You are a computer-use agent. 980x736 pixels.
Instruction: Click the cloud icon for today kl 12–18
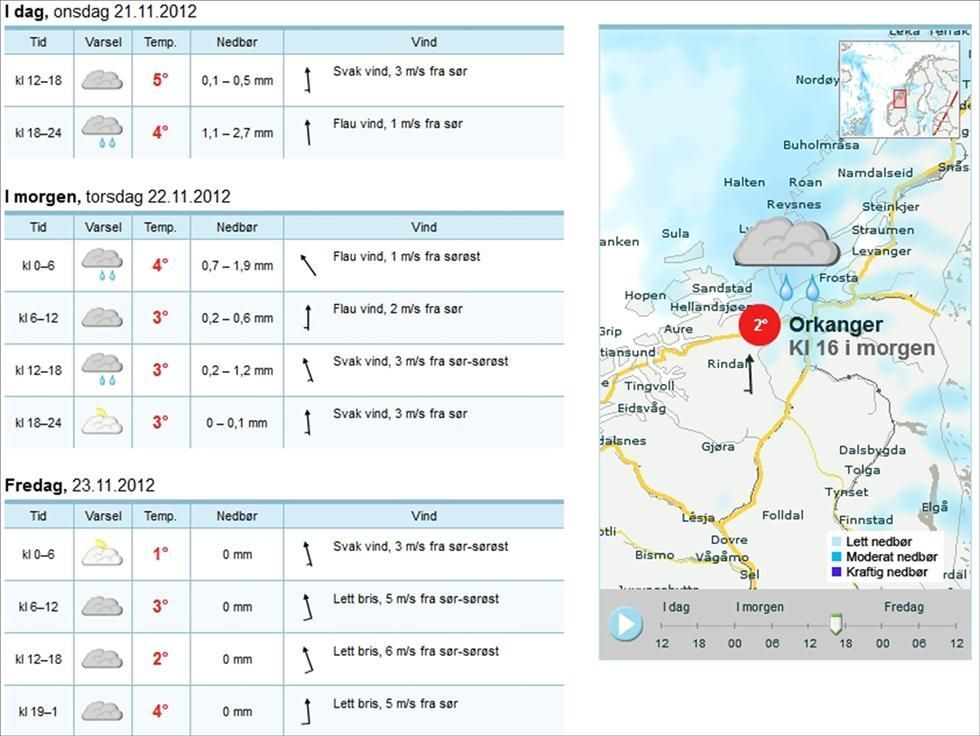click(102, 80)
